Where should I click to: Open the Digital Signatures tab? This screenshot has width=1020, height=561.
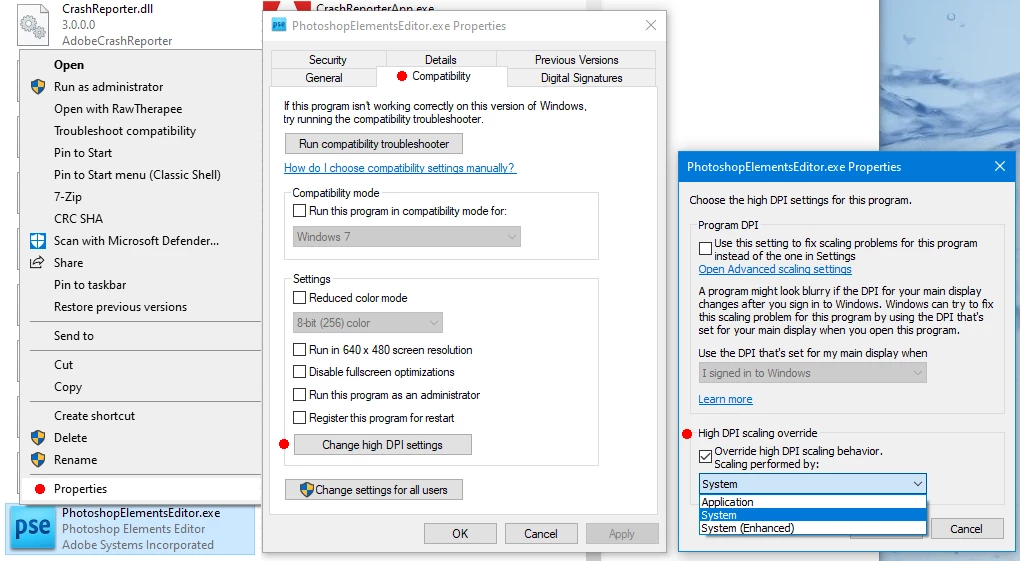582,77
